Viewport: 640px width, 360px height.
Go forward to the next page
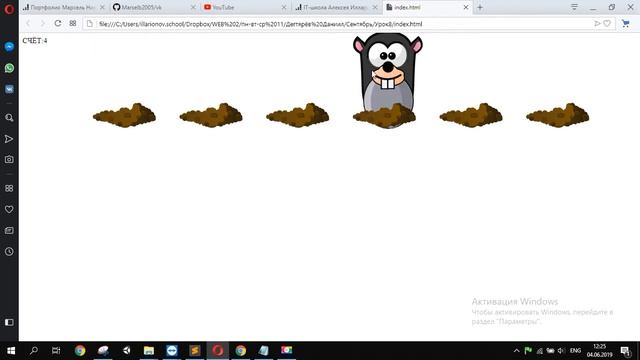(x=42, y=24)
